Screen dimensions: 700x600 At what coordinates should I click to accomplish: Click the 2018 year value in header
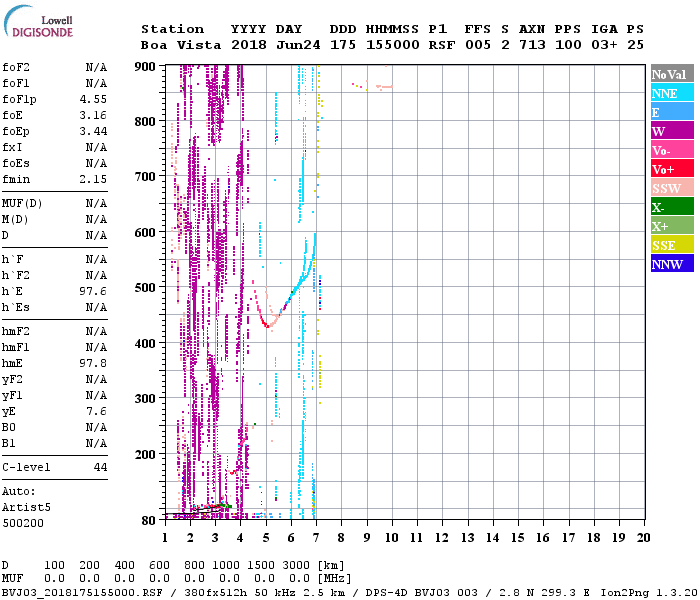pos(249,45)
